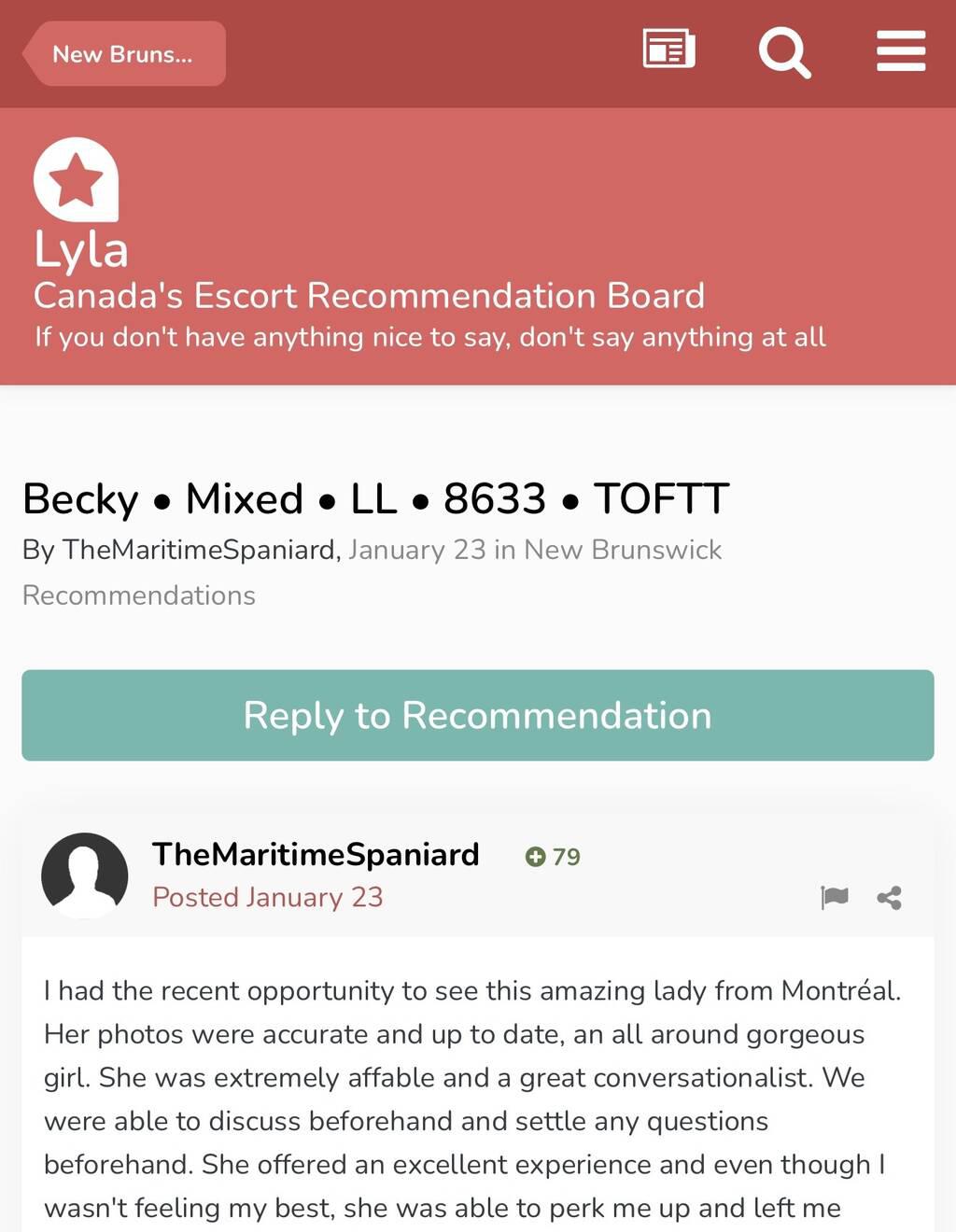The height and width of the screenshot is (1232, 956).
Task: Click the green plus reputation icon
Action: [535, 857]
